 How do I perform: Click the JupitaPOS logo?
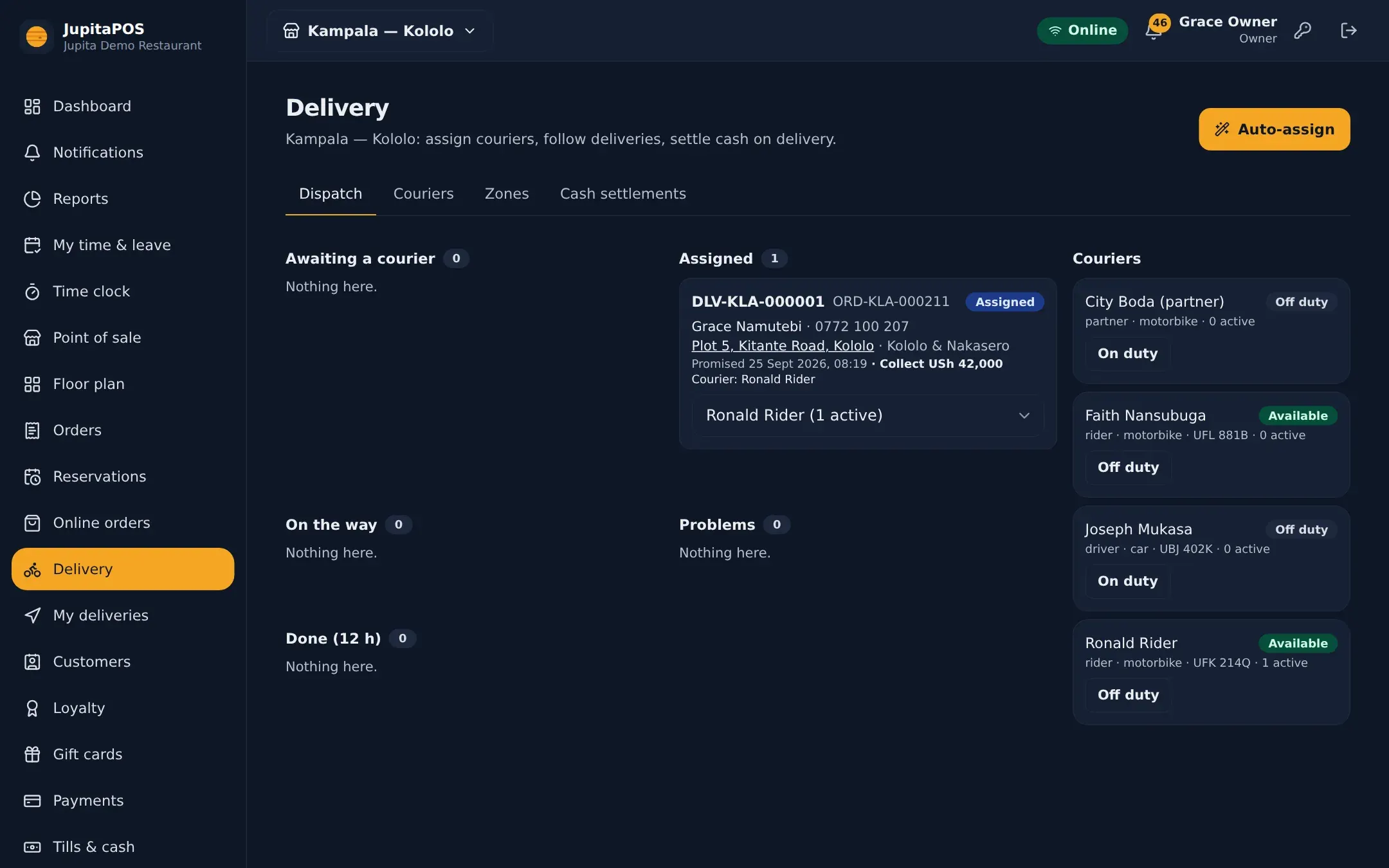point(37,37)
